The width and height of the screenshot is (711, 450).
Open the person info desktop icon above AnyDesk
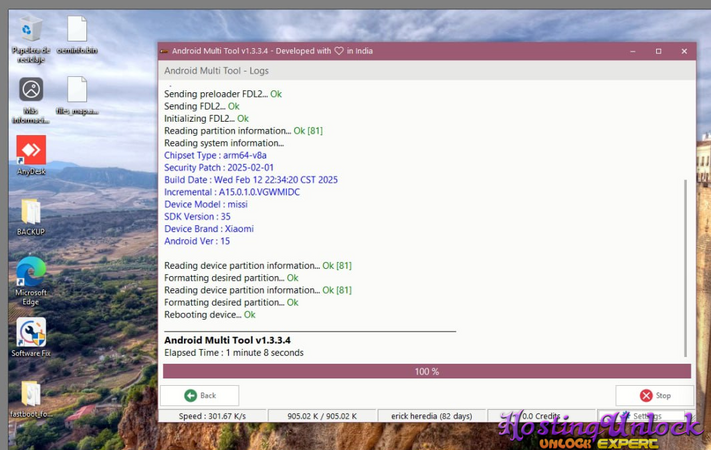(x=31, y=92)
